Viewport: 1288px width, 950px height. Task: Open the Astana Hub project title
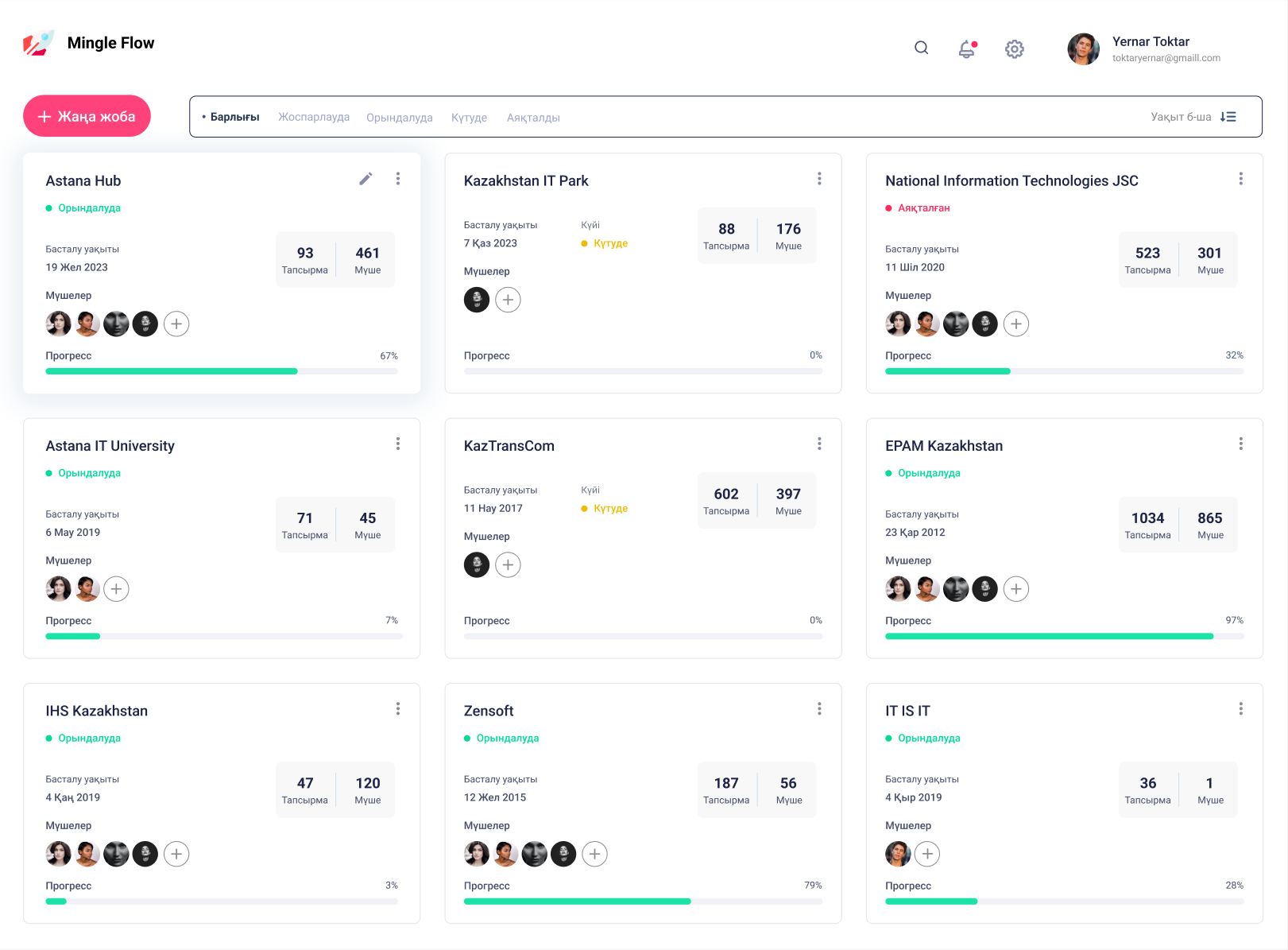point(83,180)
